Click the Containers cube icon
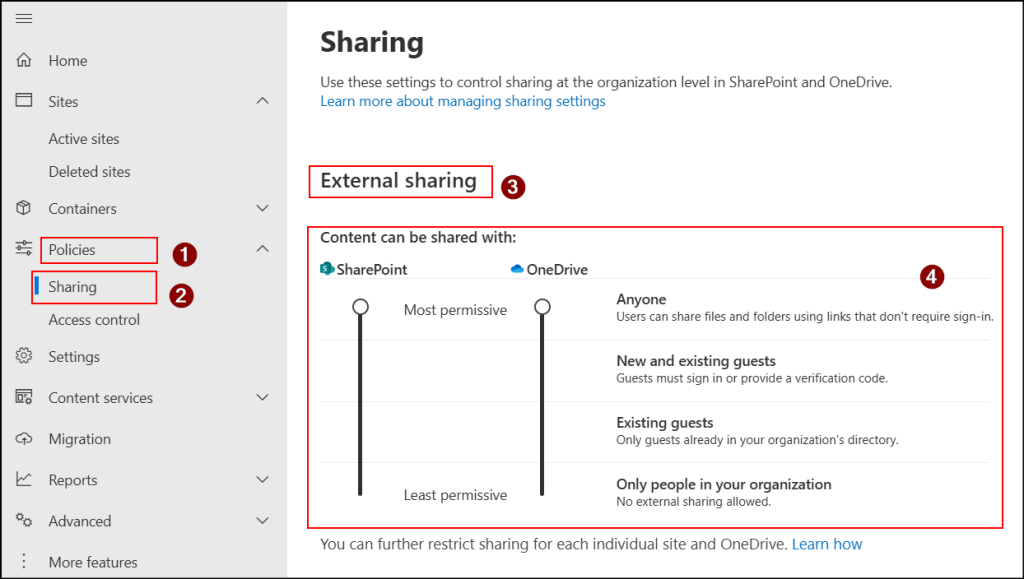The height and width of the screenshot is (579, 1024). [x=24, y=208]
